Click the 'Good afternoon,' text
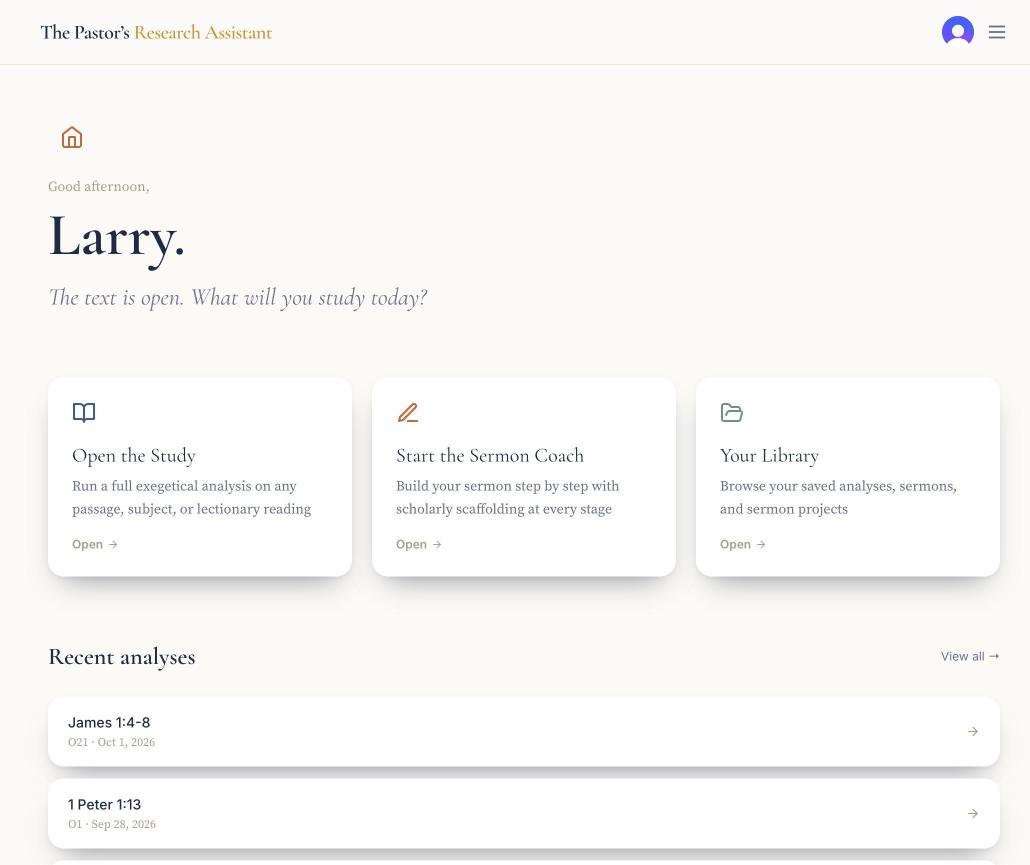 [99, 187]
